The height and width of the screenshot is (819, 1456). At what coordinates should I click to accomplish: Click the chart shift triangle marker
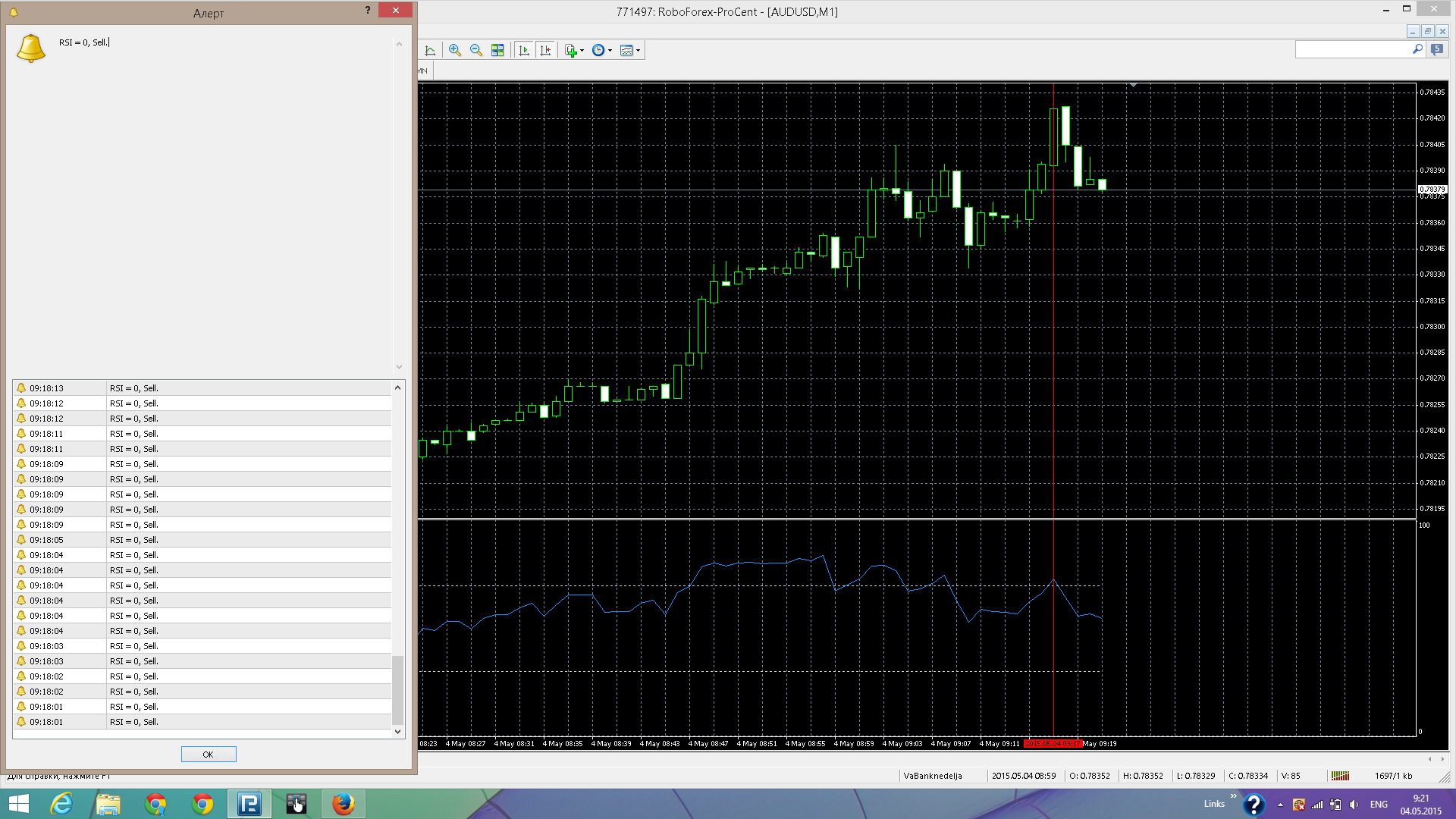pos(1133,86)
